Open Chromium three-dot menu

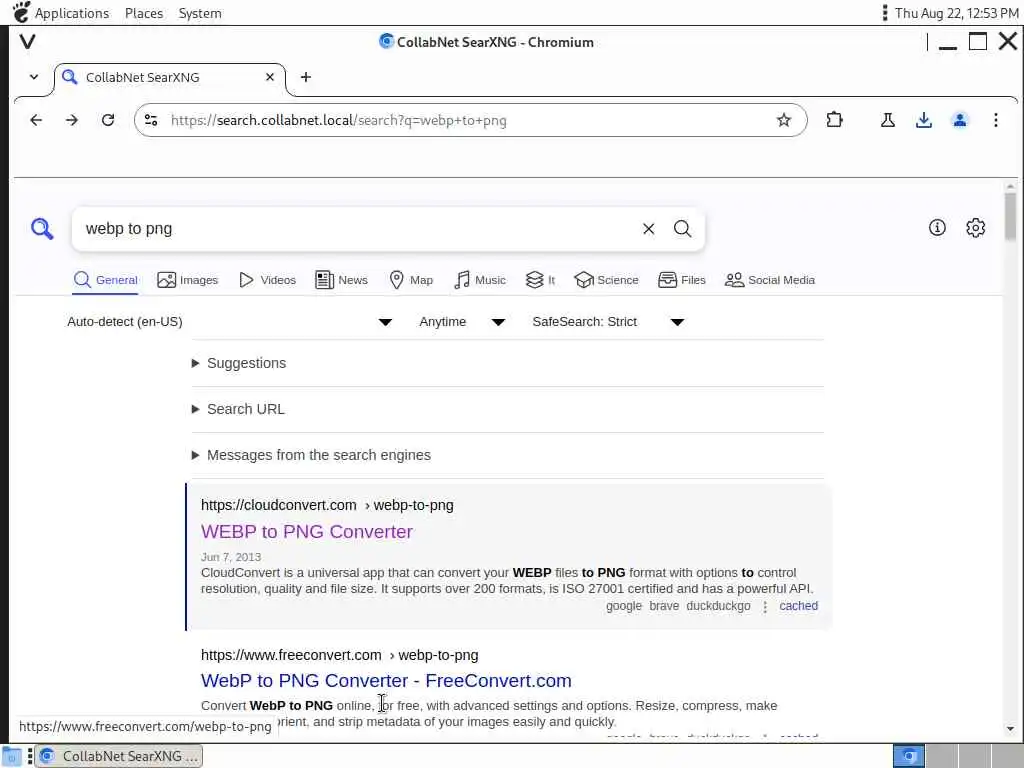996,120
